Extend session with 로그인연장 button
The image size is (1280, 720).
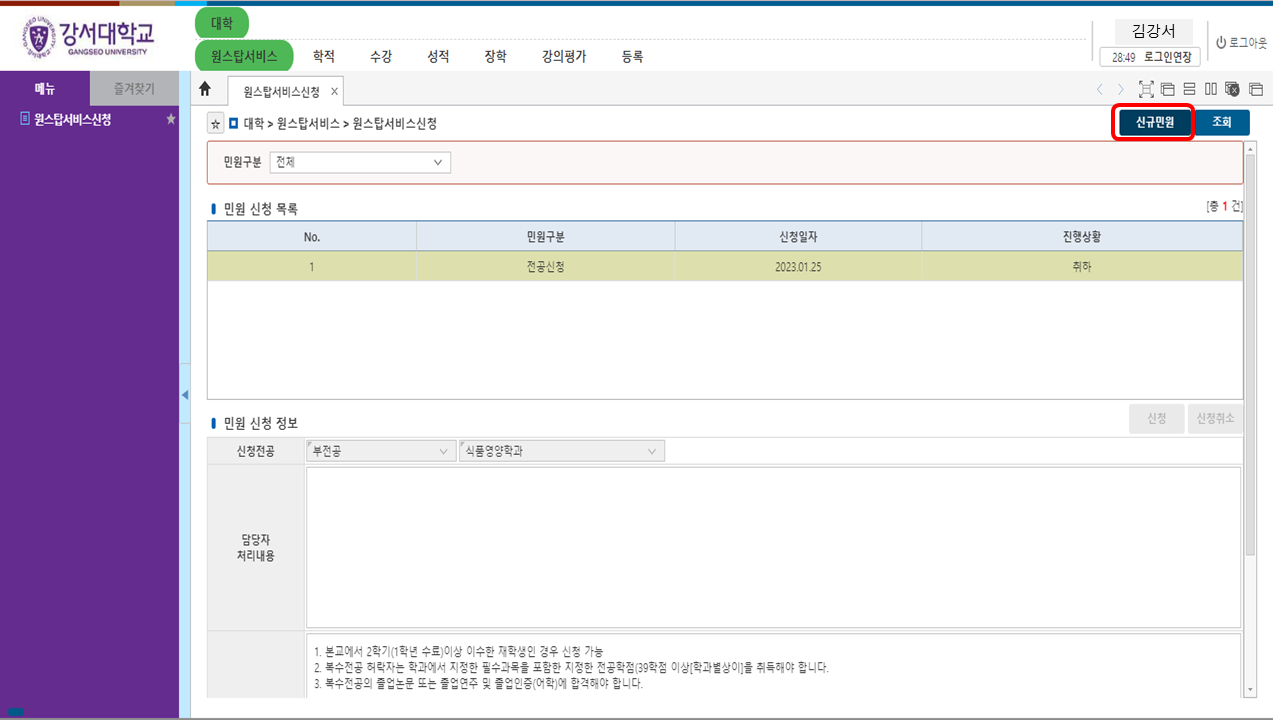coord(1167,57)
